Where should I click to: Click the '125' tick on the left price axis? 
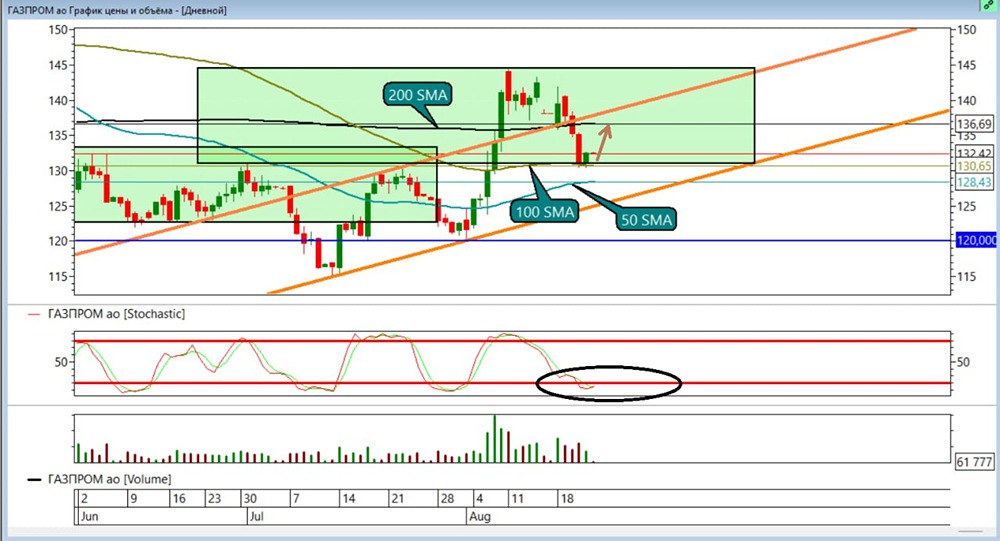[x=58, y=206]
